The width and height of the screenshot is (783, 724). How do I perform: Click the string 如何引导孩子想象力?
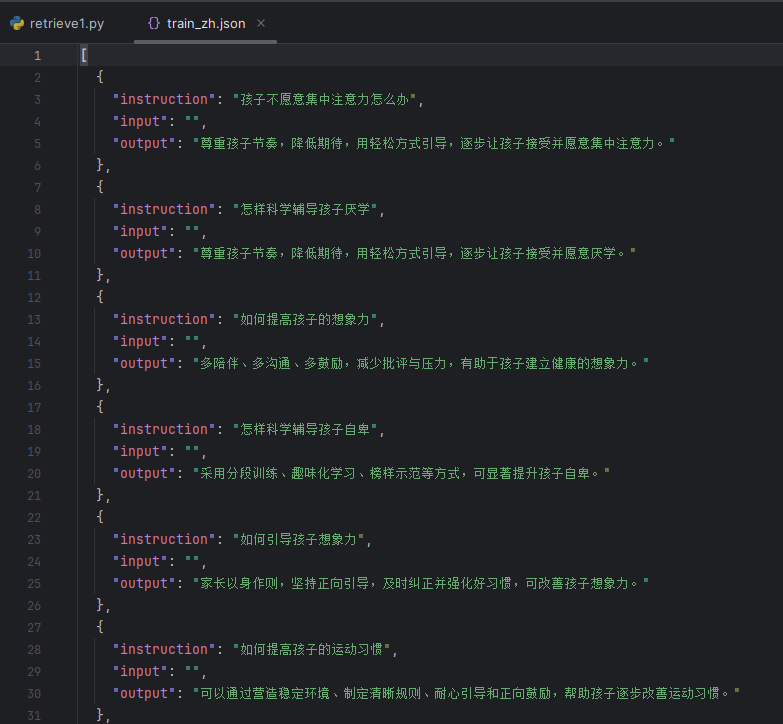pos(299,539)
